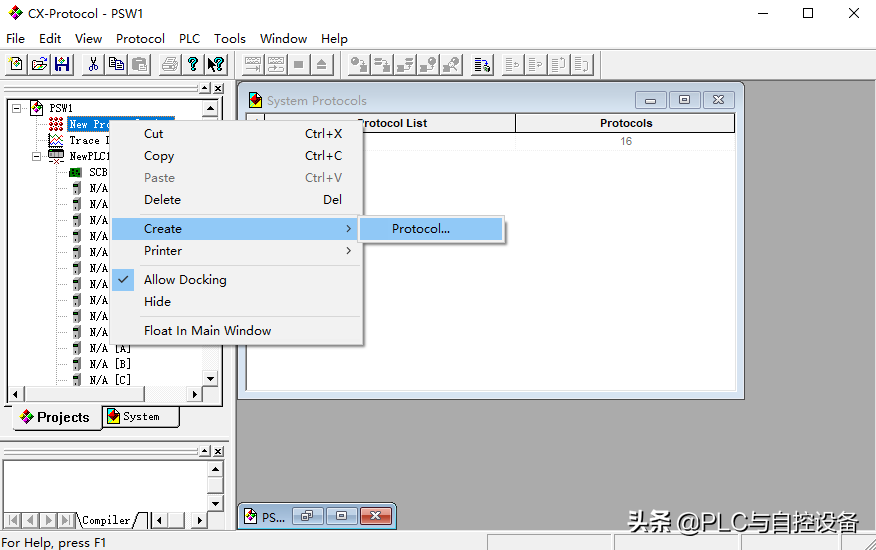Click the Copy toolbar icon

pyautogui.click(x=116, y=64)
